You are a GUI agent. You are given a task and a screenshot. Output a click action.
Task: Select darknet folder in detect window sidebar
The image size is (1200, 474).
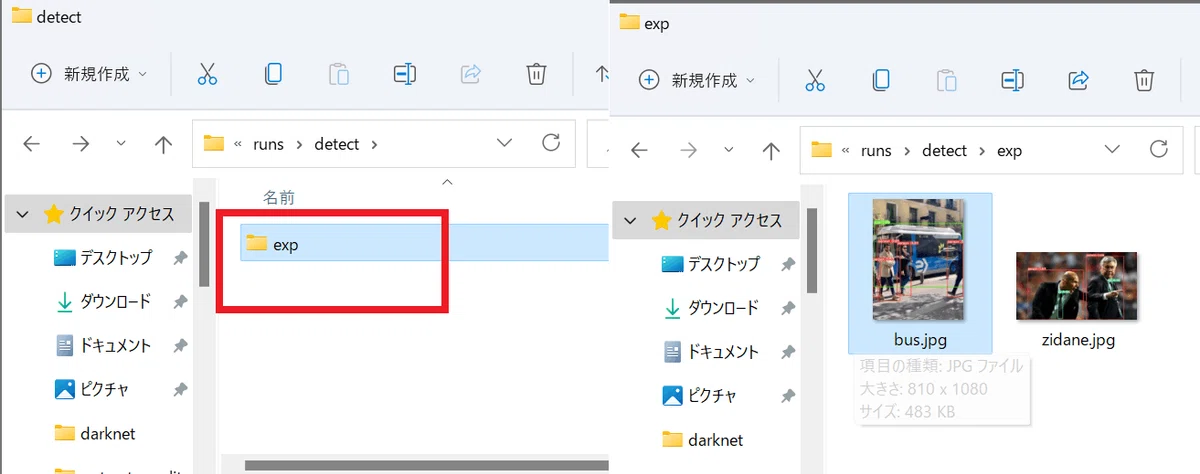[x=94, y=433]
